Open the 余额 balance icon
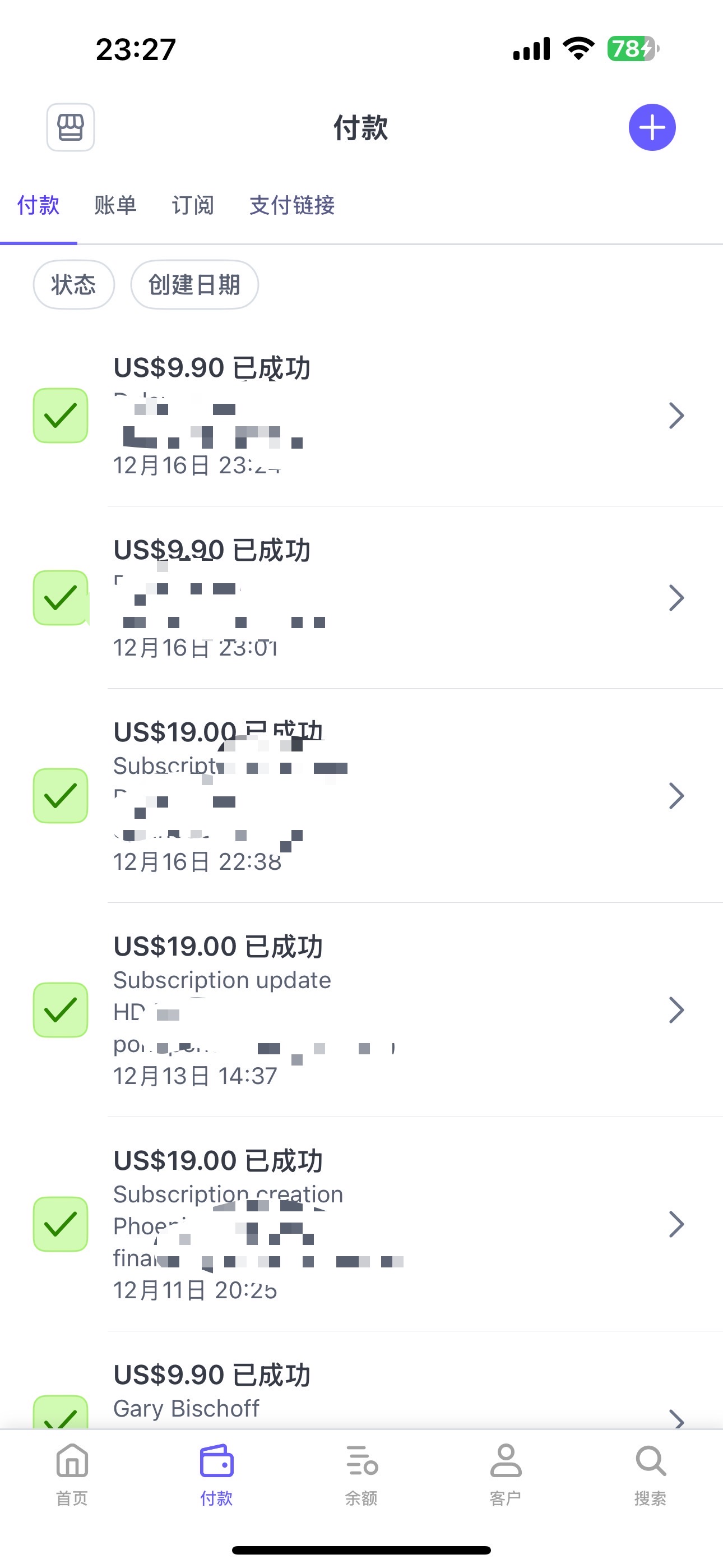 361,1461
